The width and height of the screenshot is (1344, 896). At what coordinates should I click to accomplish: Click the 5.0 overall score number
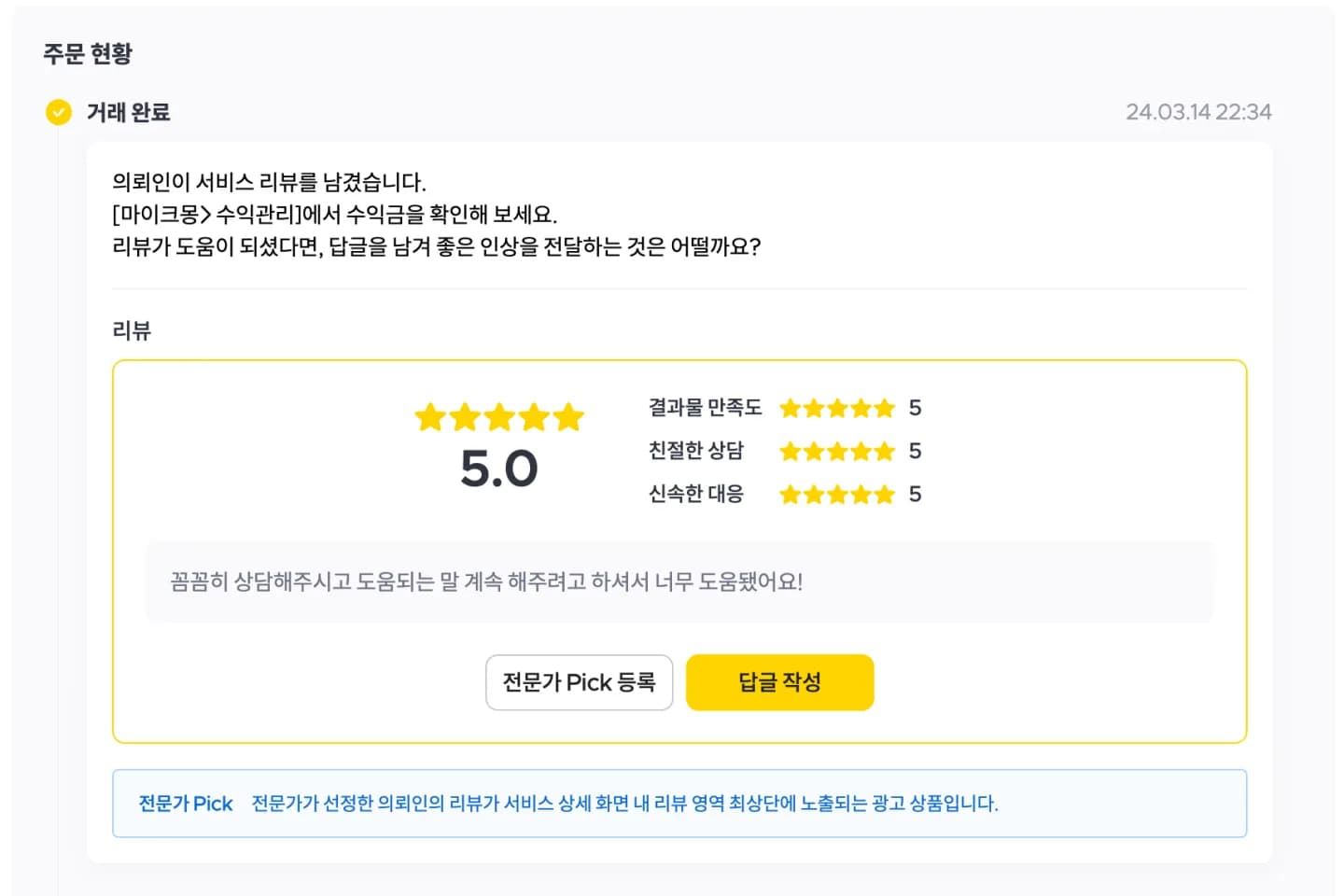coord(499,469)
